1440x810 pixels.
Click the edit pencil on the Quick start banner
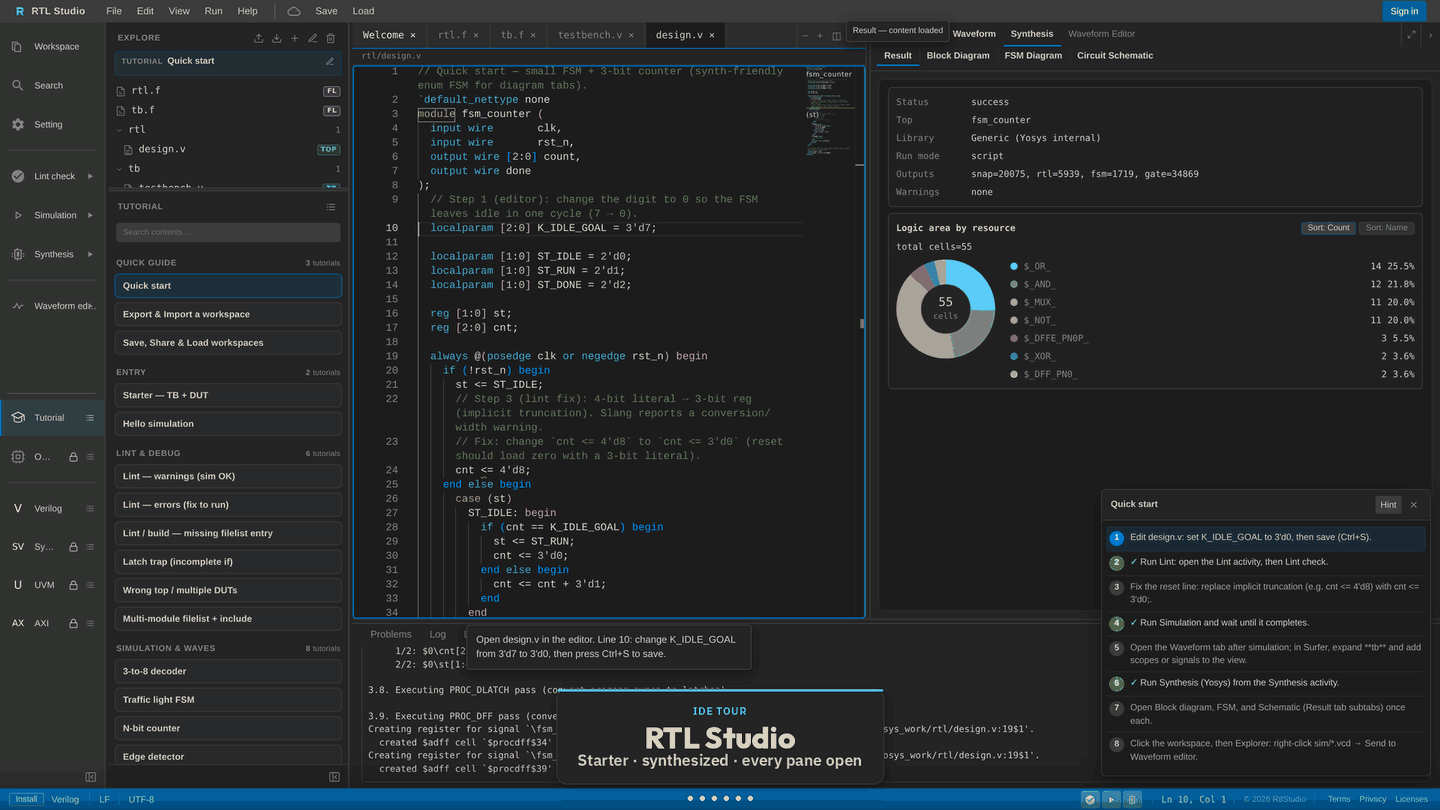(x=330, y=61)
